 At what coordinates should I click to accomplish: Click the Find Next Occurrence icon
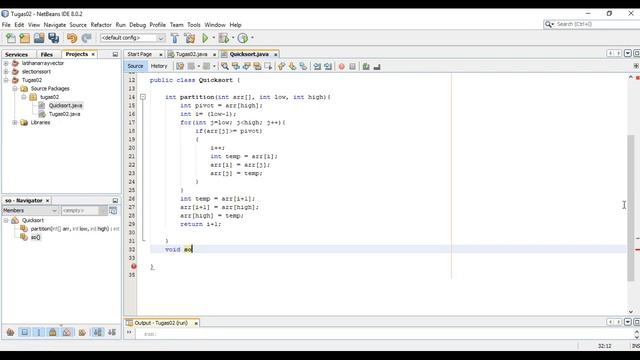(247, 66)
